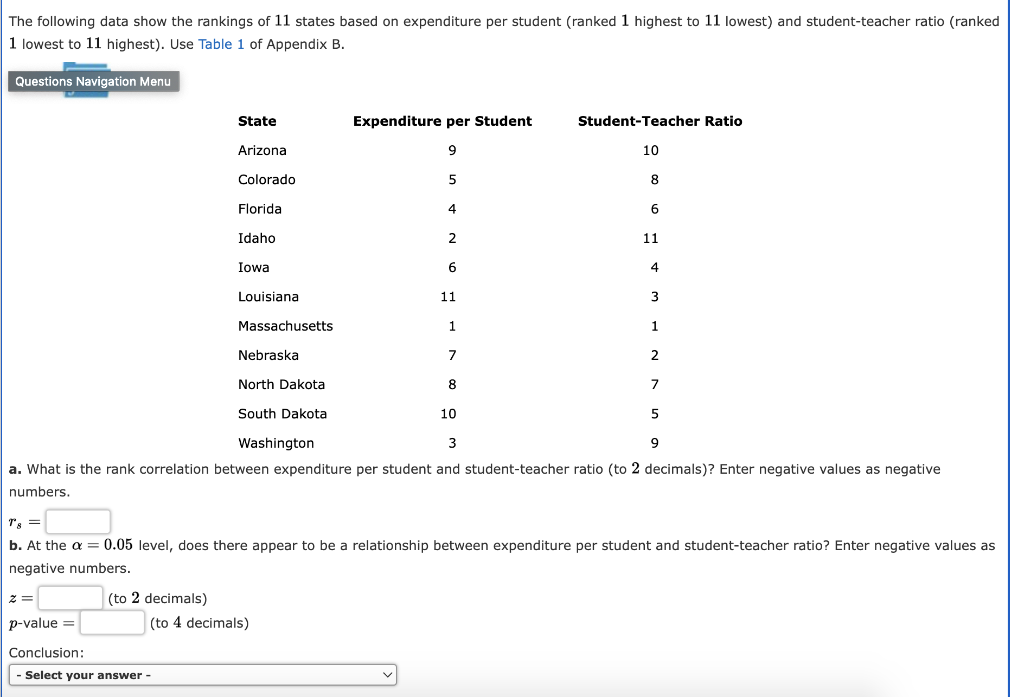Click inside the p-value box
1024x697 pixels.
tap(111, 621)
